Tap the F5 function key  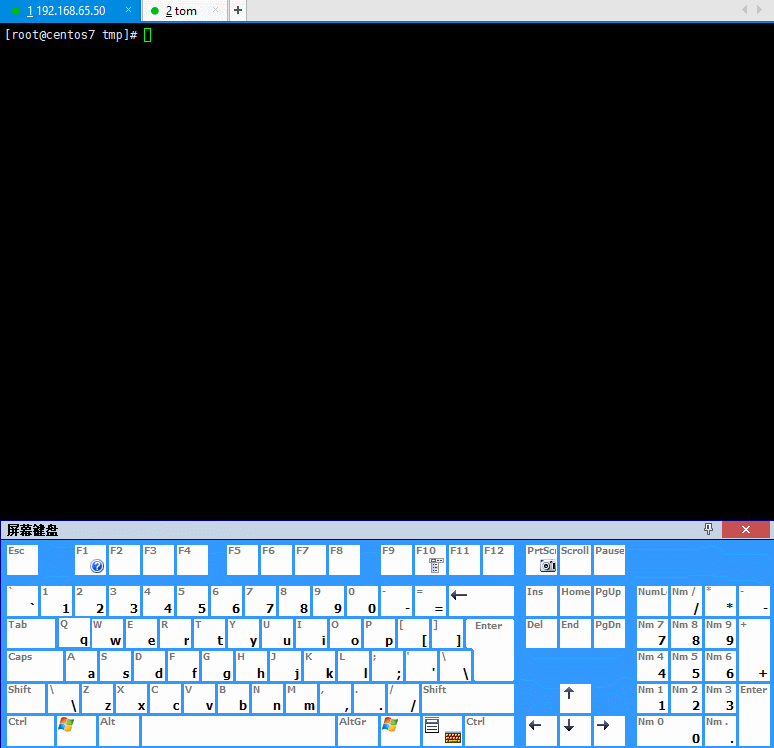tap(242, 560)
